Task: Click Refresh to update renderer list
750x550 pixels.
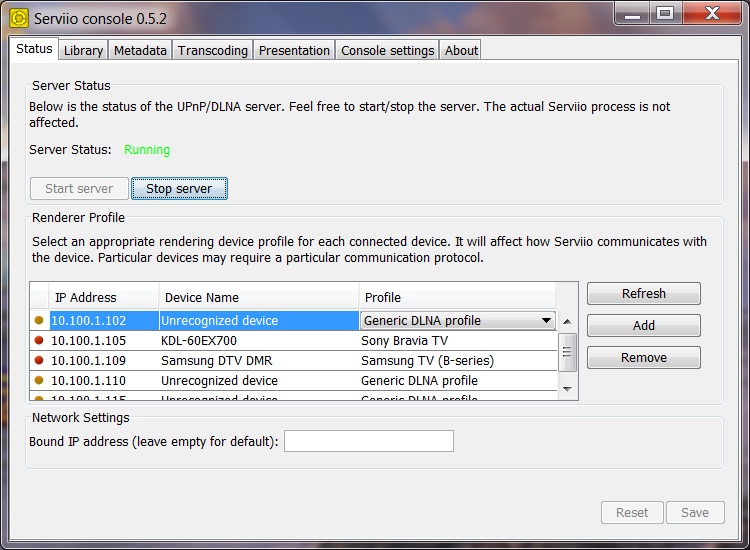Action: click(x=643, y=294)
